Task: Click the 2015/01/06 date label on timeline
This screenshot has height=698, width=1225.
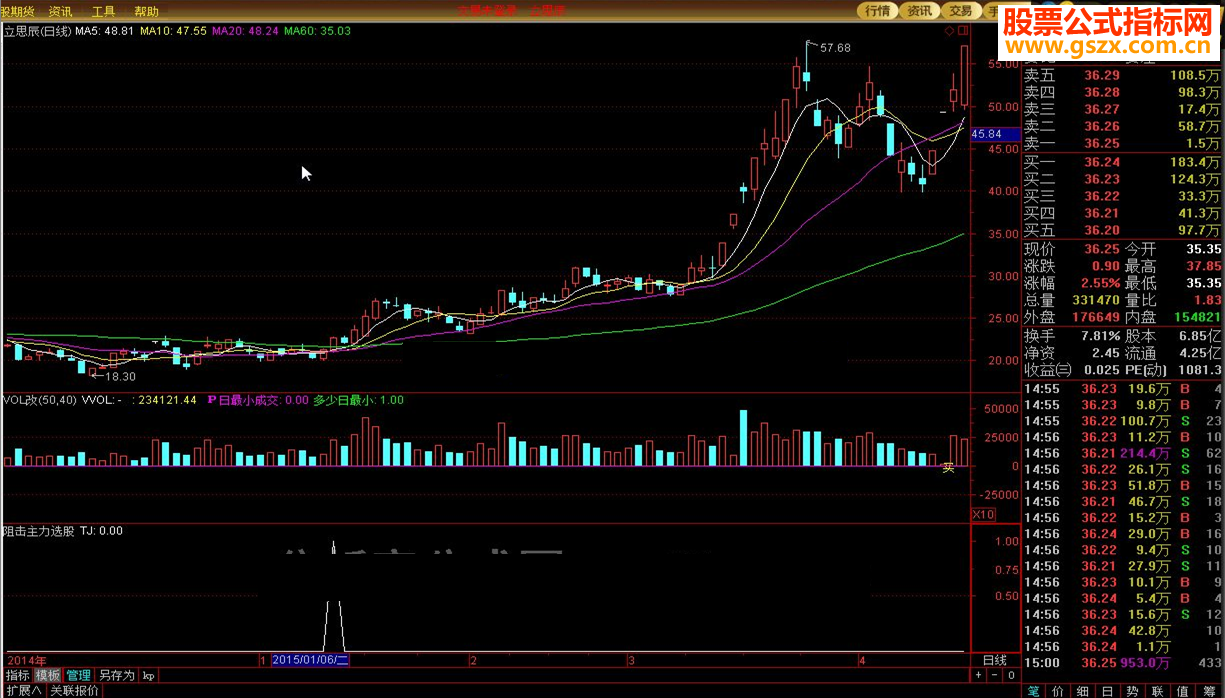Action: 310,660
